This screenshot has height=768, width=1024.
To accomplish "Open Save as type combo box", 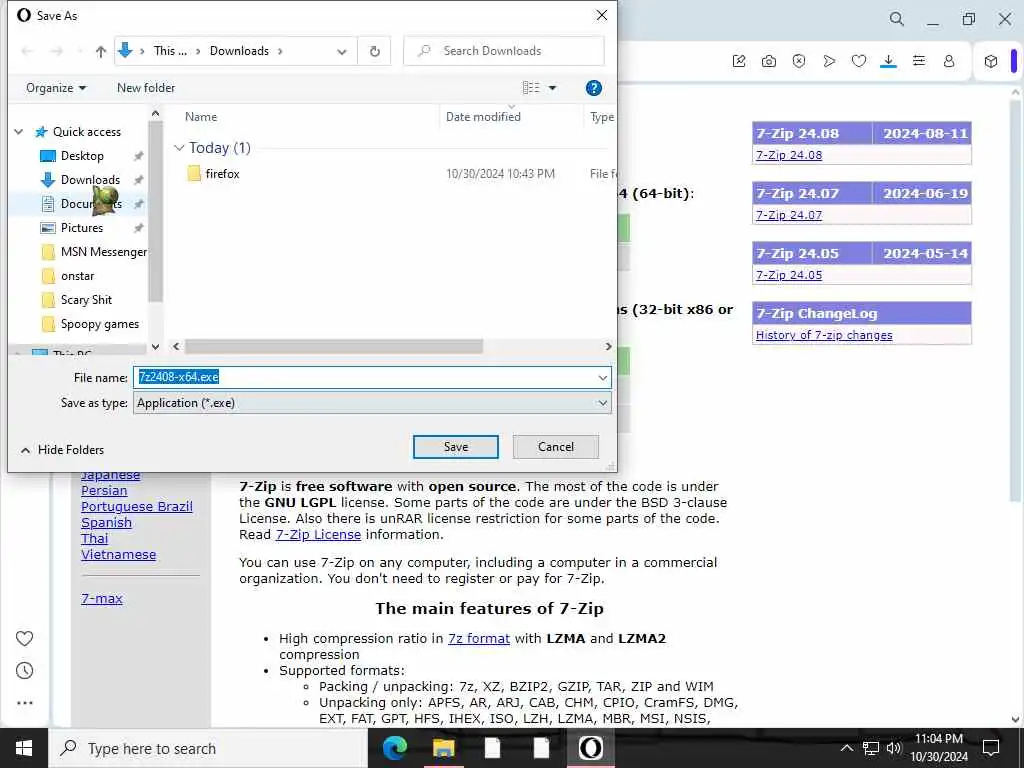I will (x=372, y=403).
